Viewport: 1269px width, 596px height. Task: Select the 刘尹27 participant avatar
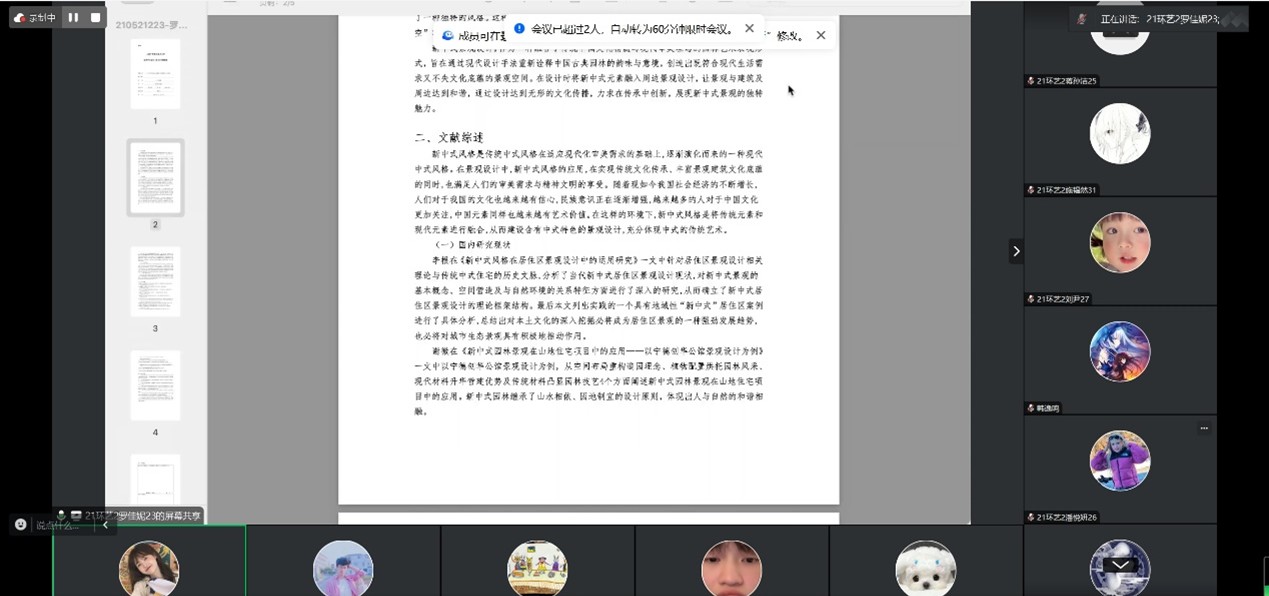click(x=1120, y=243)
